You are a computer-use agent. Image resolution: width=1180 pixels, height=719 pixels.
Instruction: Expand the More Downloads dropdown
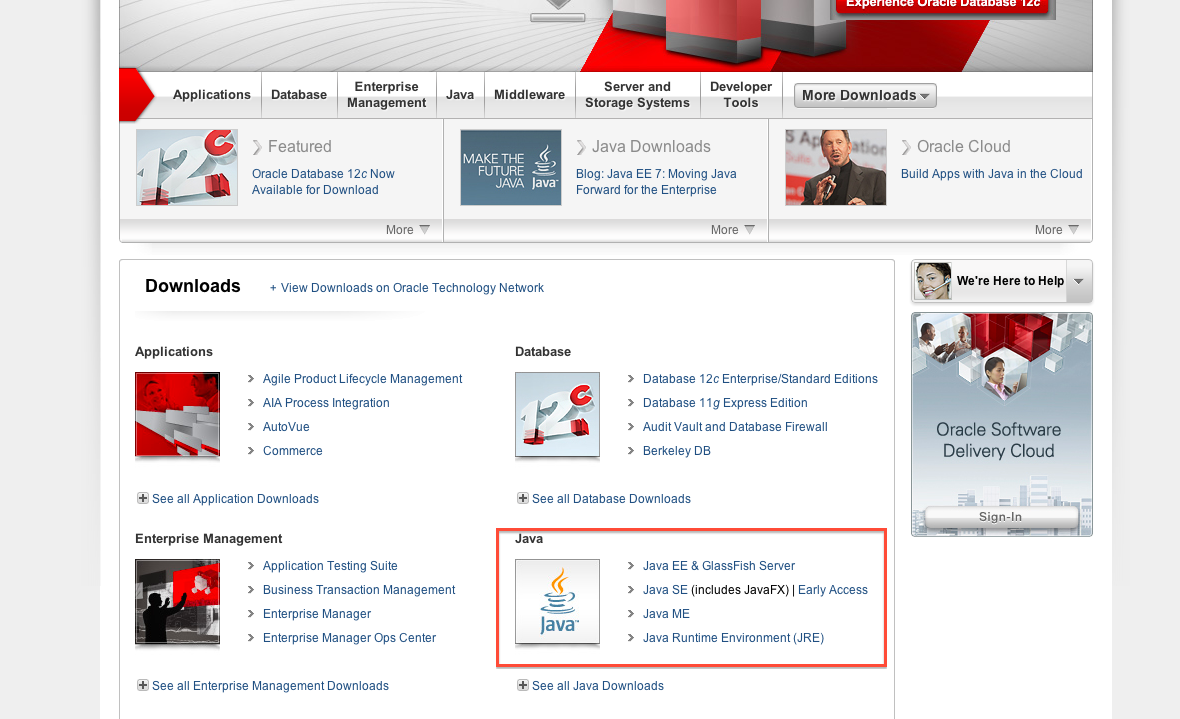[865, 96]
